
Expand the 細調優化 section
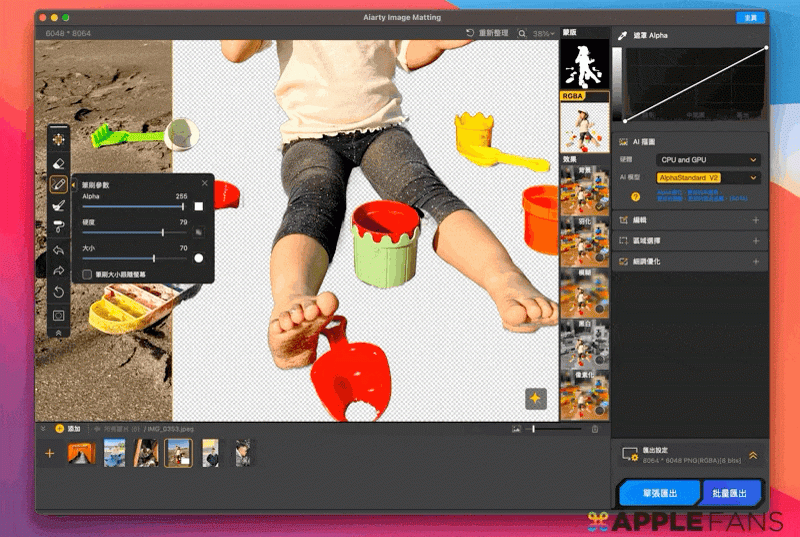[692, 261]
